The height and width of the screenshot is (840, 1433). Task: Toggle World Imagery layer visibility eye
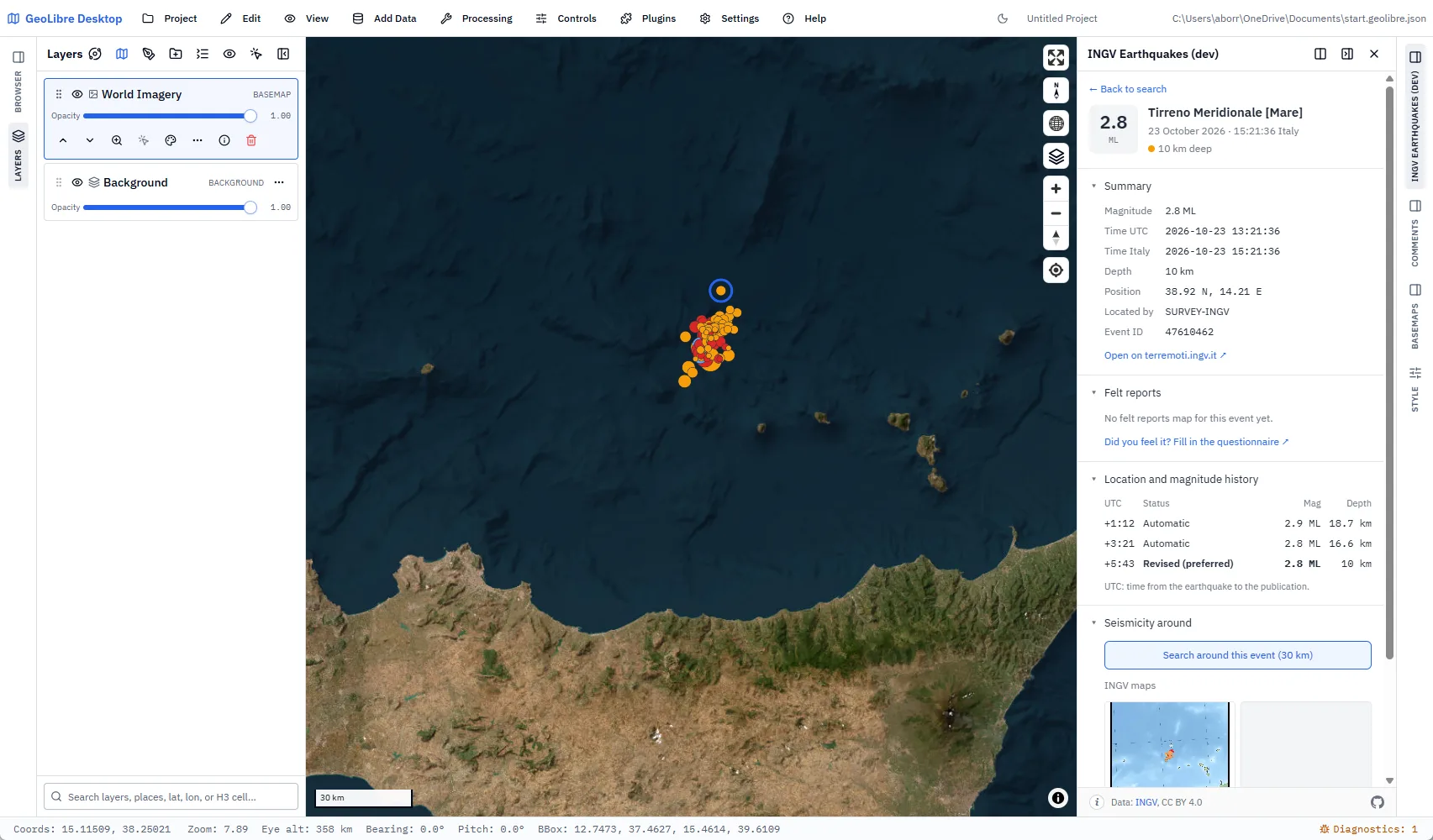click(77, 94)
